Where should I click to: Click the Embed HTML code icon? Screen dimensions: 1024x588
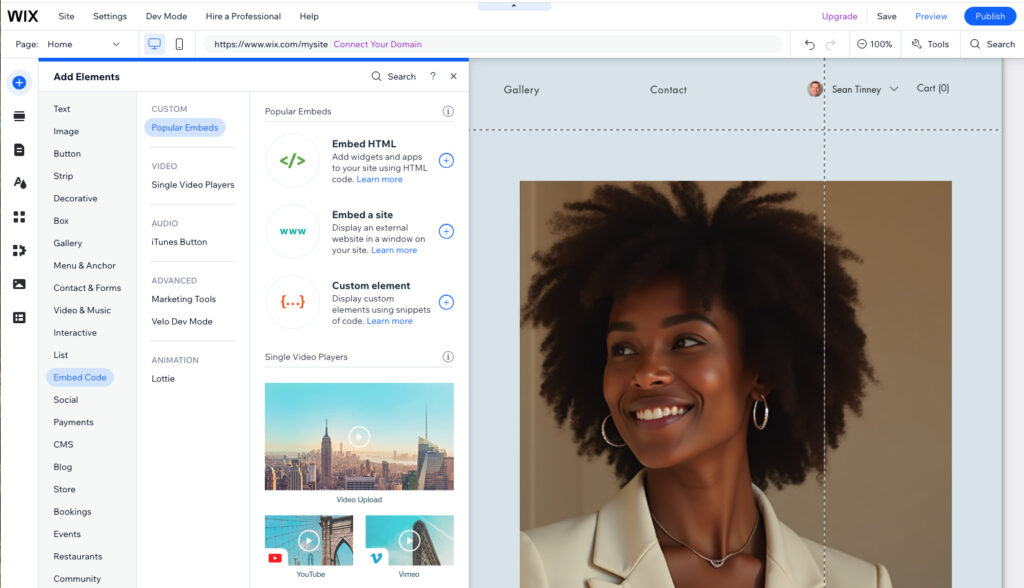(x=291, y=160)
